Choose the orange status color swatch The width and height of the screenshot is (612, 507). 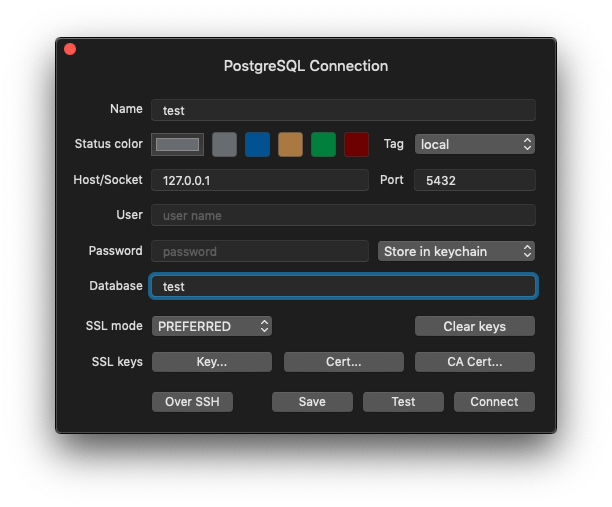[290, 144]
